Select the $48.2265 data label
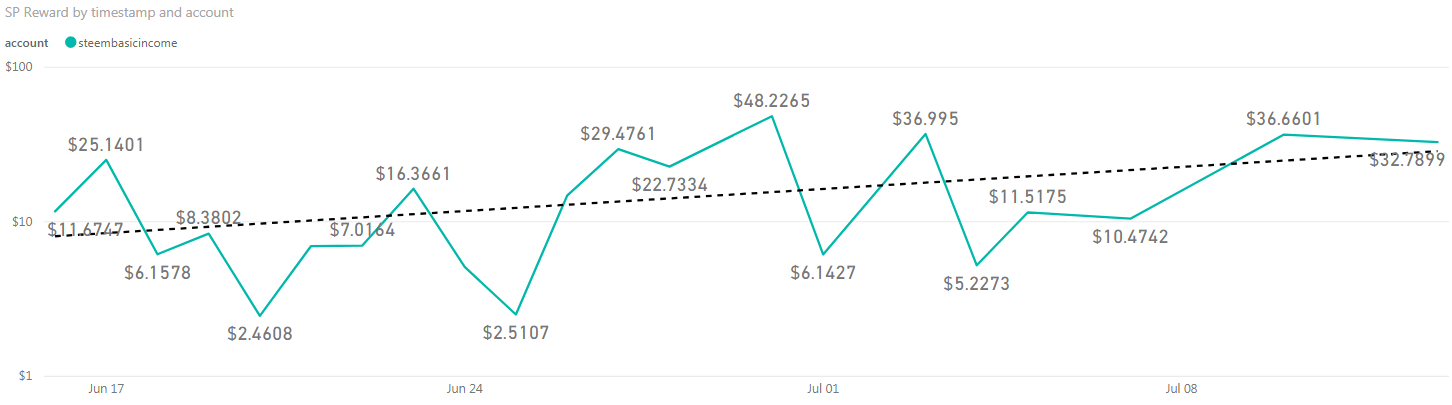This screenshot has height=405, width=1452. tap(772, 101)
